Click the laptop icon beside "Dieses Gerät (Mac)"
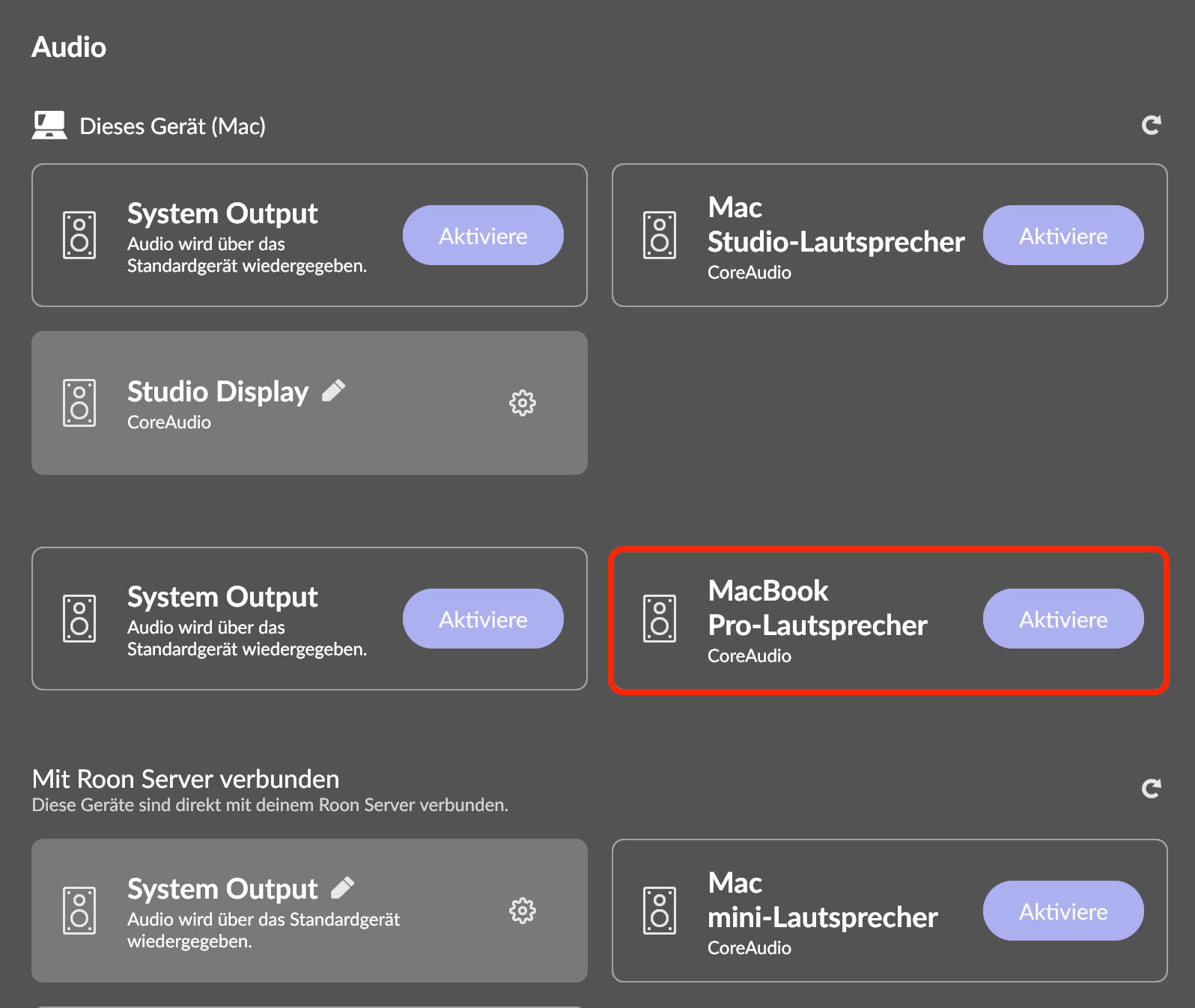 tap(49, 125)
